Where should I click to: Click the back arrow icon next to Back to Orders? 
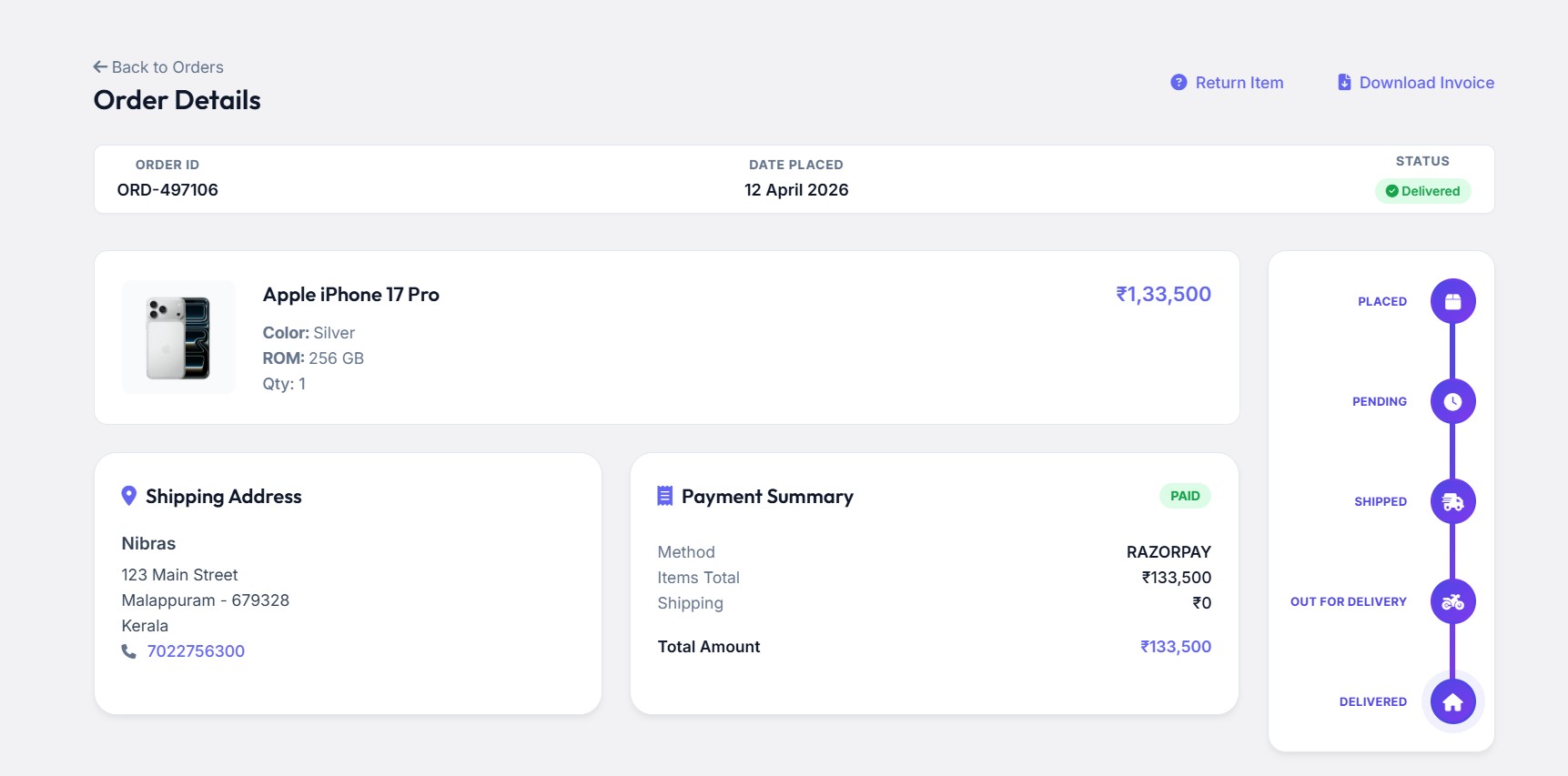coord(99,66)
